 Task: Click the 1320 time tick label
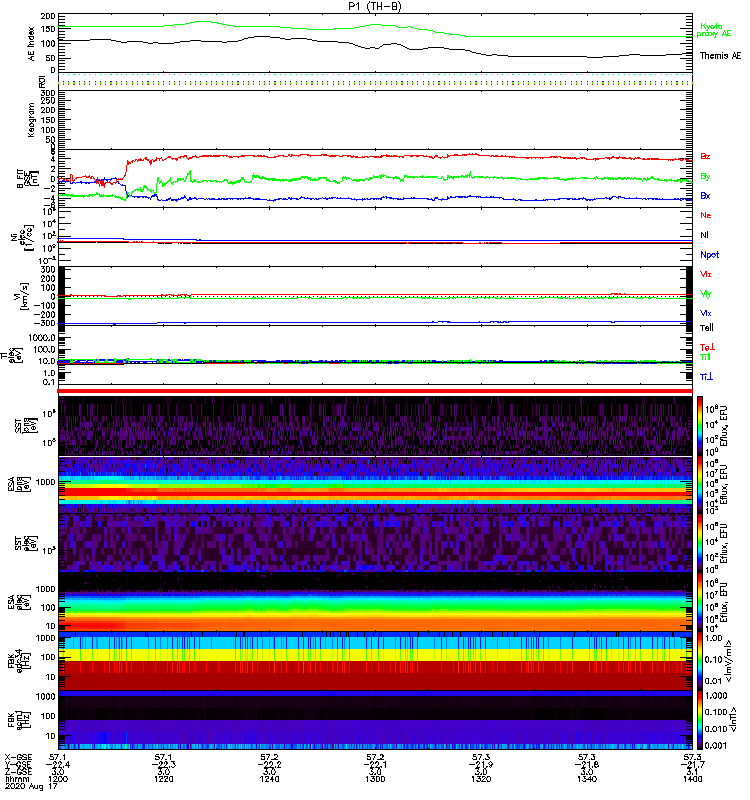click(481, 780)
